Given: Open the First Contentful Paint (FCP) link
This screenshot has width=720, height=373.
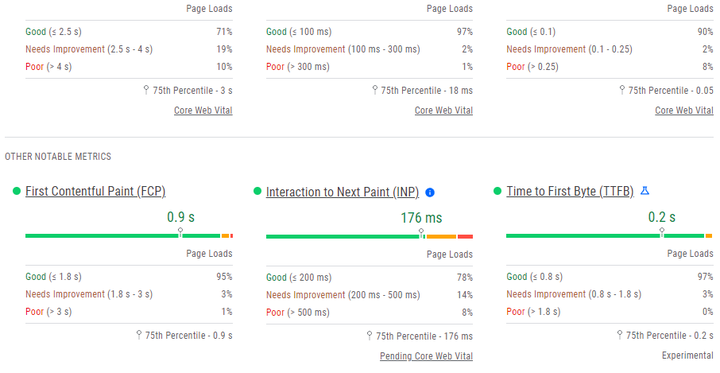Looking at the screenshot, I should coord(96,191).
